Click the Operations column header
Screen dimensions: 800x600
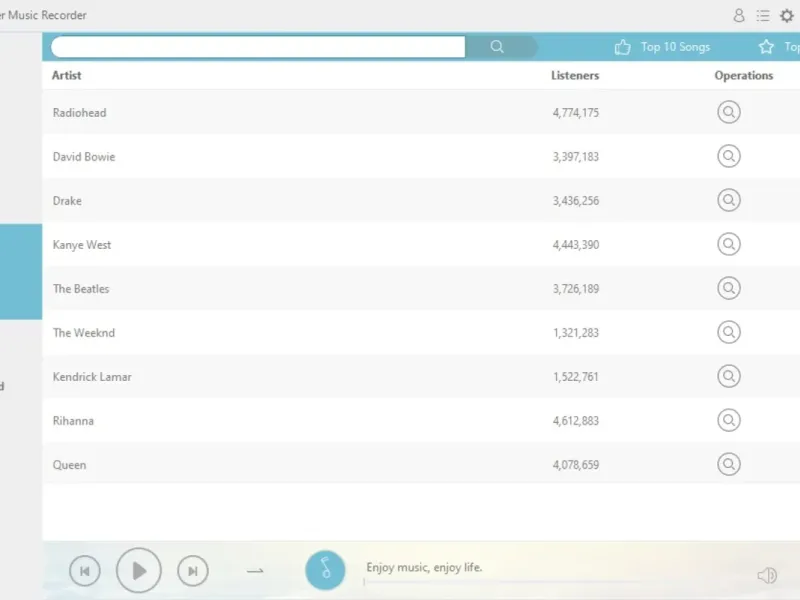743,76
